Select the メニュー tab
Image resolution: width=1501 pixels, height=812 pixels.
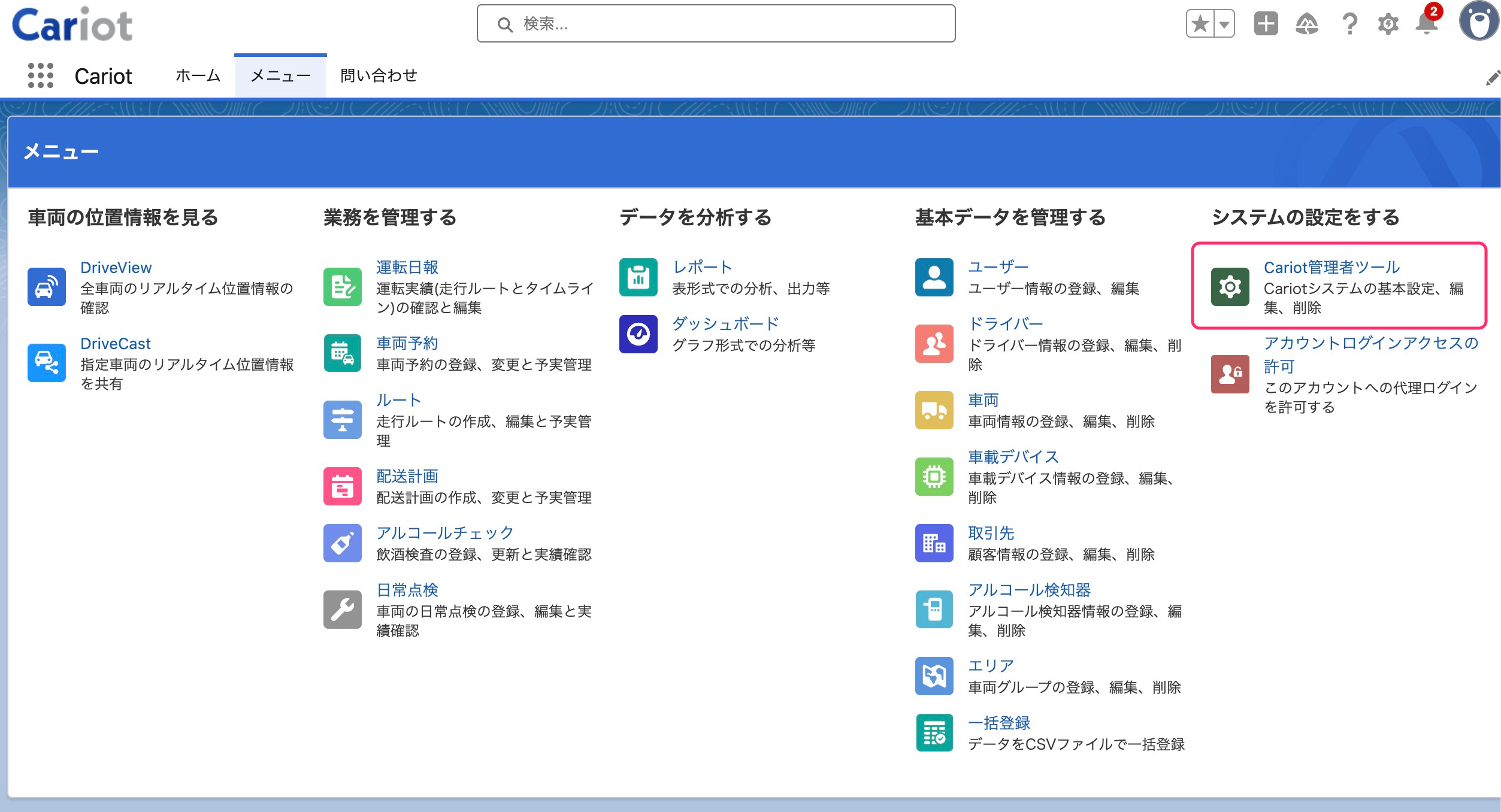[280, 76]
